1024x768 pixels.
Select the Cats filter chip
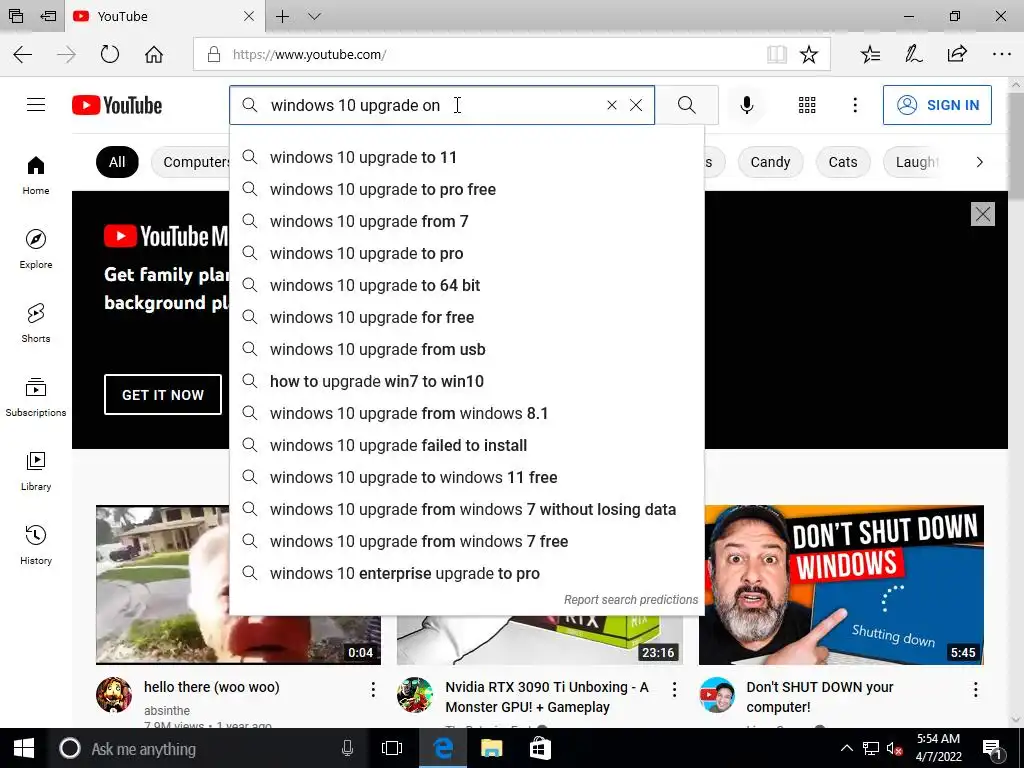click(x=842, y=162)
